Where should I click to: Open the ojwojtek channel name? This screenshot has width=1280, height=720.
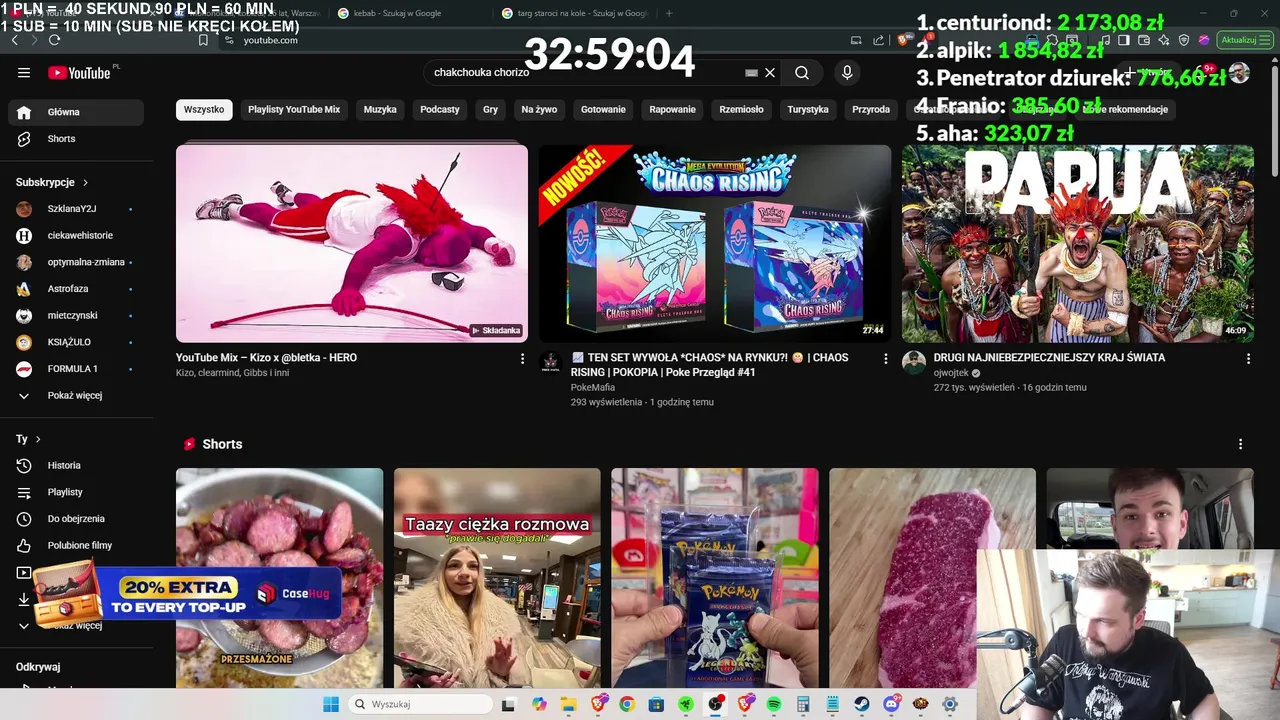coord(951,373)
